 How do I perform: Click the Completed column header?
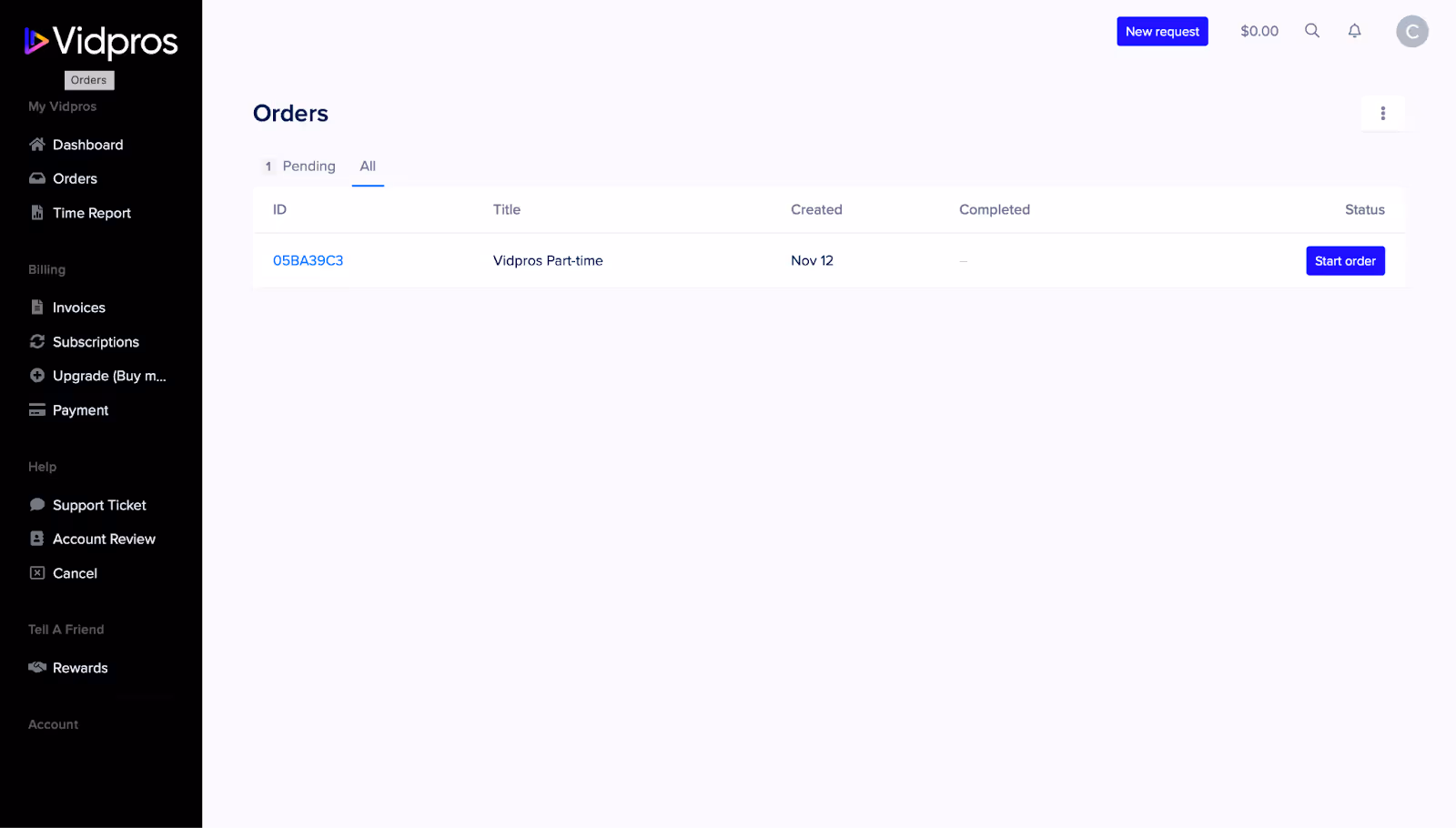[995, 209]
